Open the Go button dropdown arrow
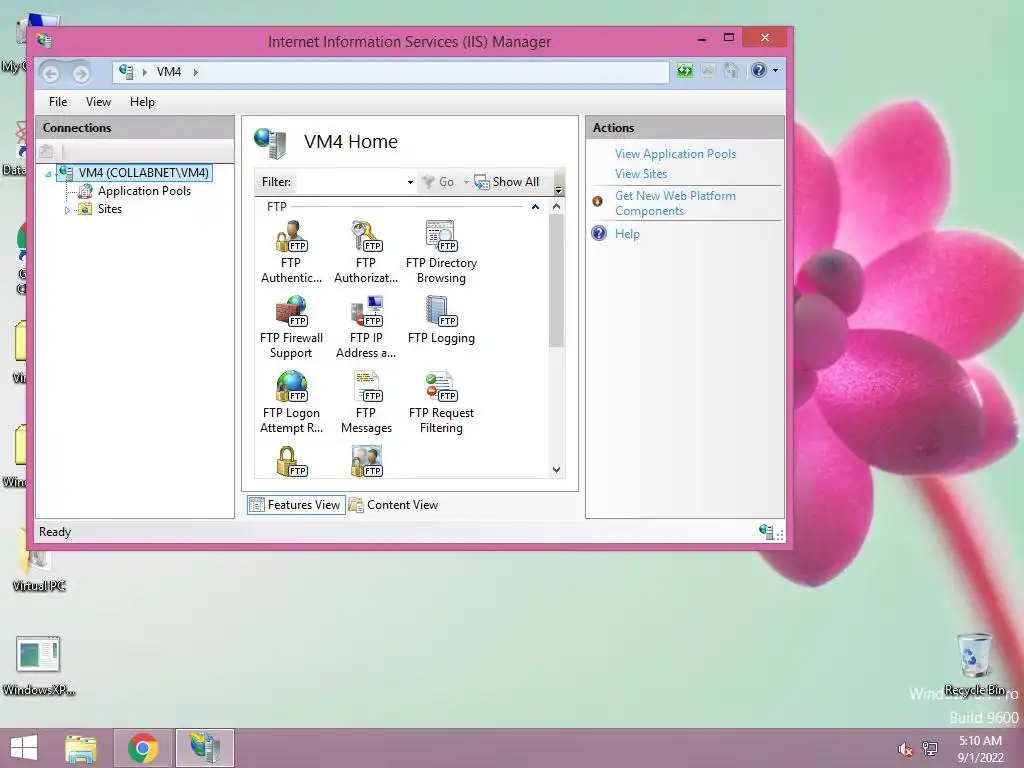Image resolution: width=1024 pixels, height=768 pixels. [x=466, y=182]
